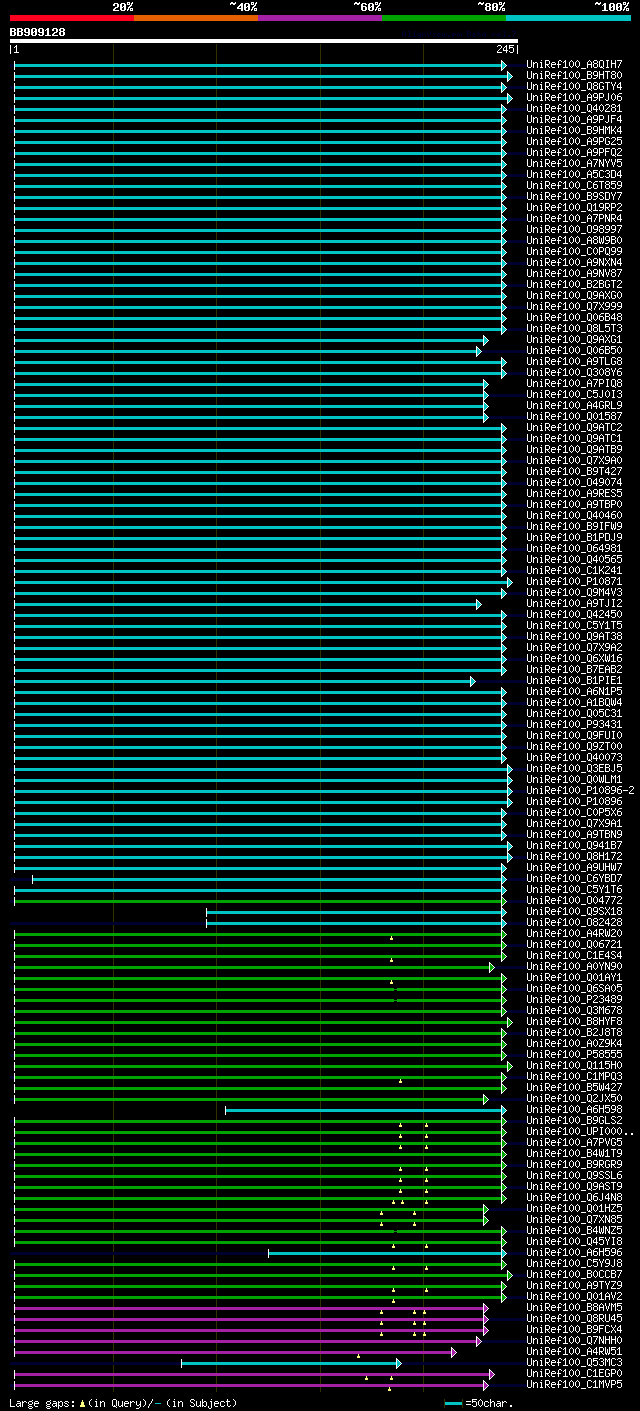Viewport: 640px width, 1411px height.
Task: Select label UniRef100_B9T427
Action: 574,471
